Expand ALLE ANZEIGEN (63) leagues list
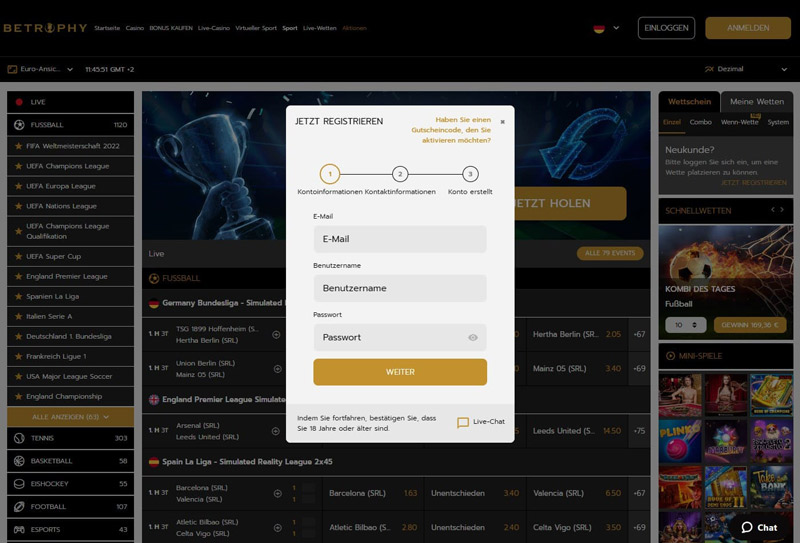 (70, 417)
